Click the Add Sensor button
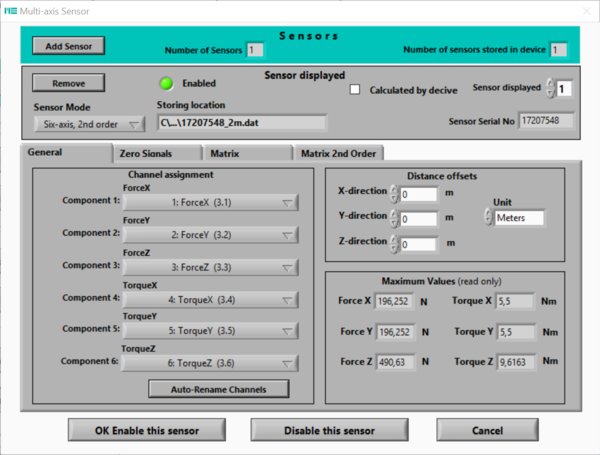 click(67, 47)
